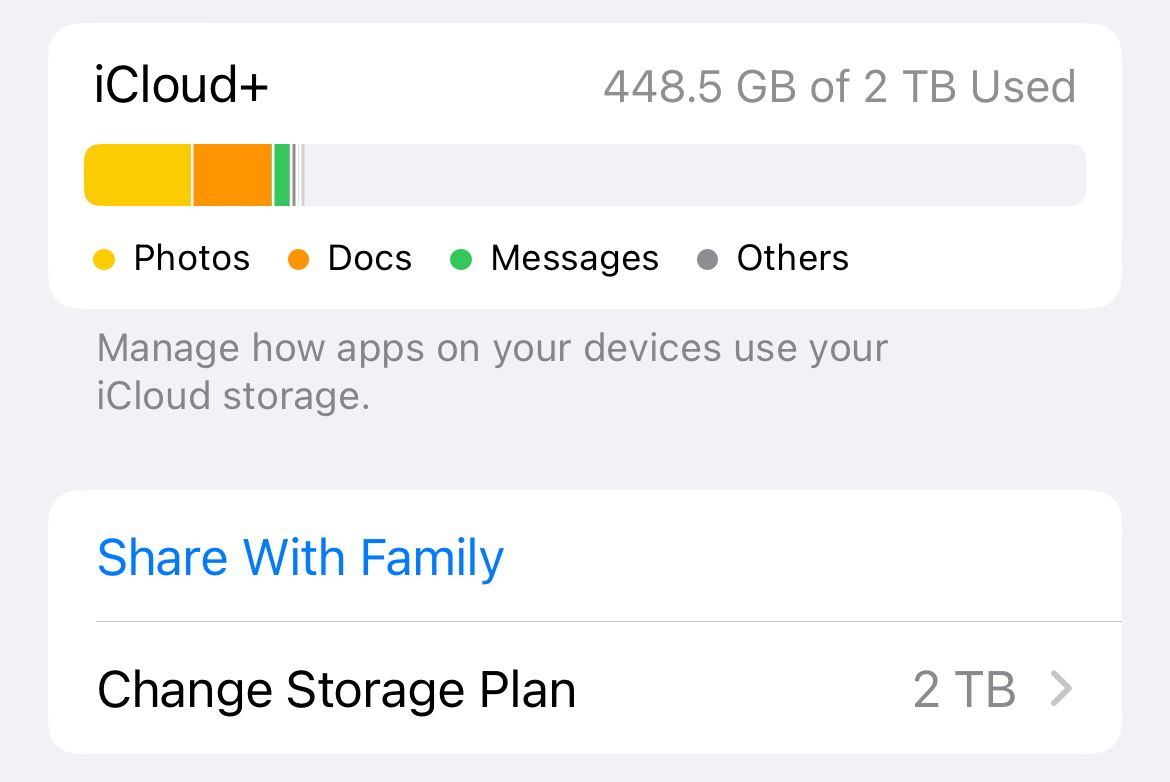
Task: Select the orange Docs segment in storage bar
Action: coord(230,175)
